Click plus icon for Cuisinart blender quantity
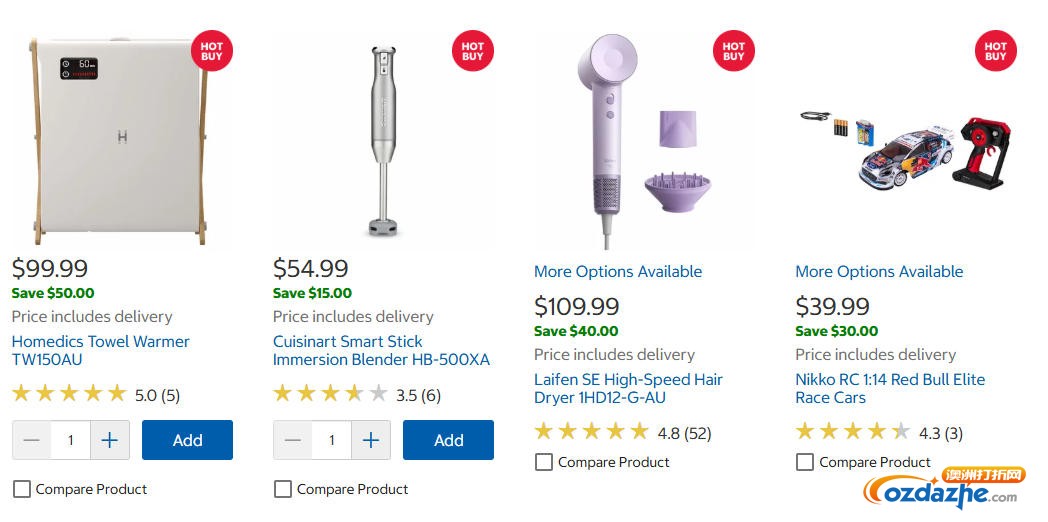 [371, 440]
